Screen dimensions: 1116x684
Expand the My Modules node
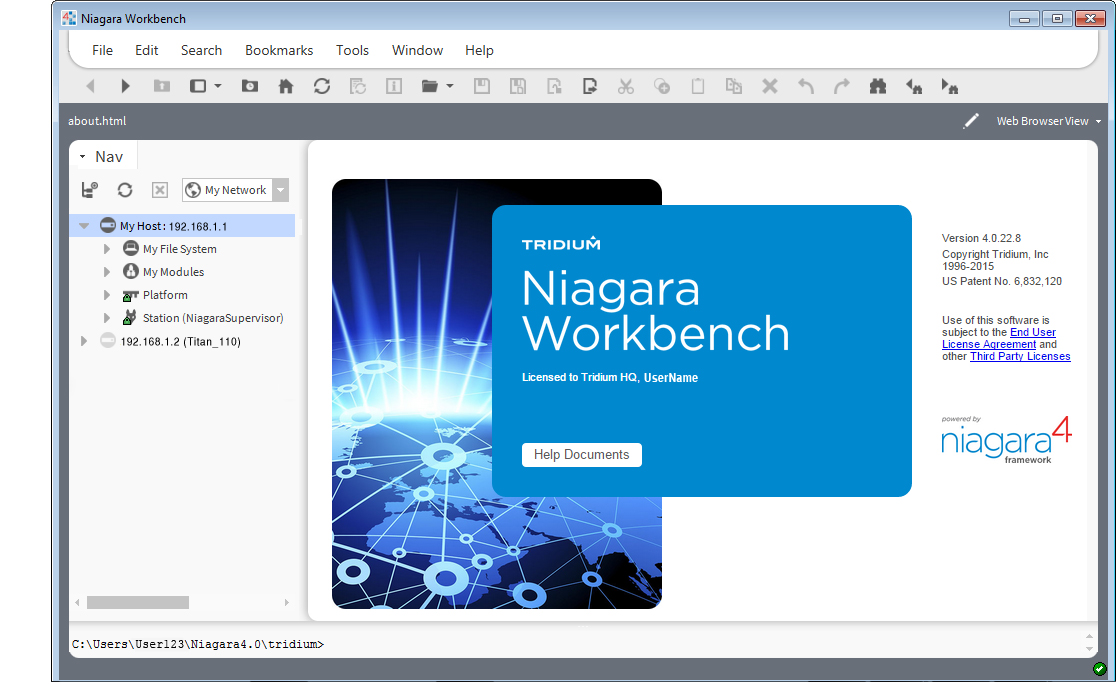(107, 271)
